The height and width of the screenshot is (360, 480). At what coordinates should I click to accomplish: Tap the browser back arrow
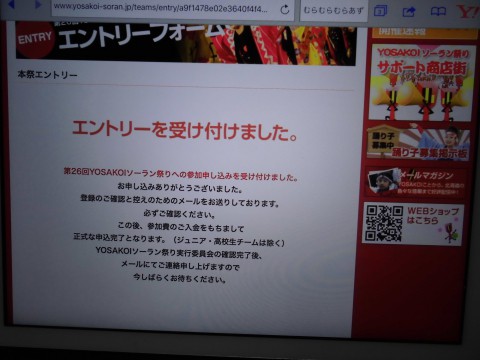click(x=12, y=5)
